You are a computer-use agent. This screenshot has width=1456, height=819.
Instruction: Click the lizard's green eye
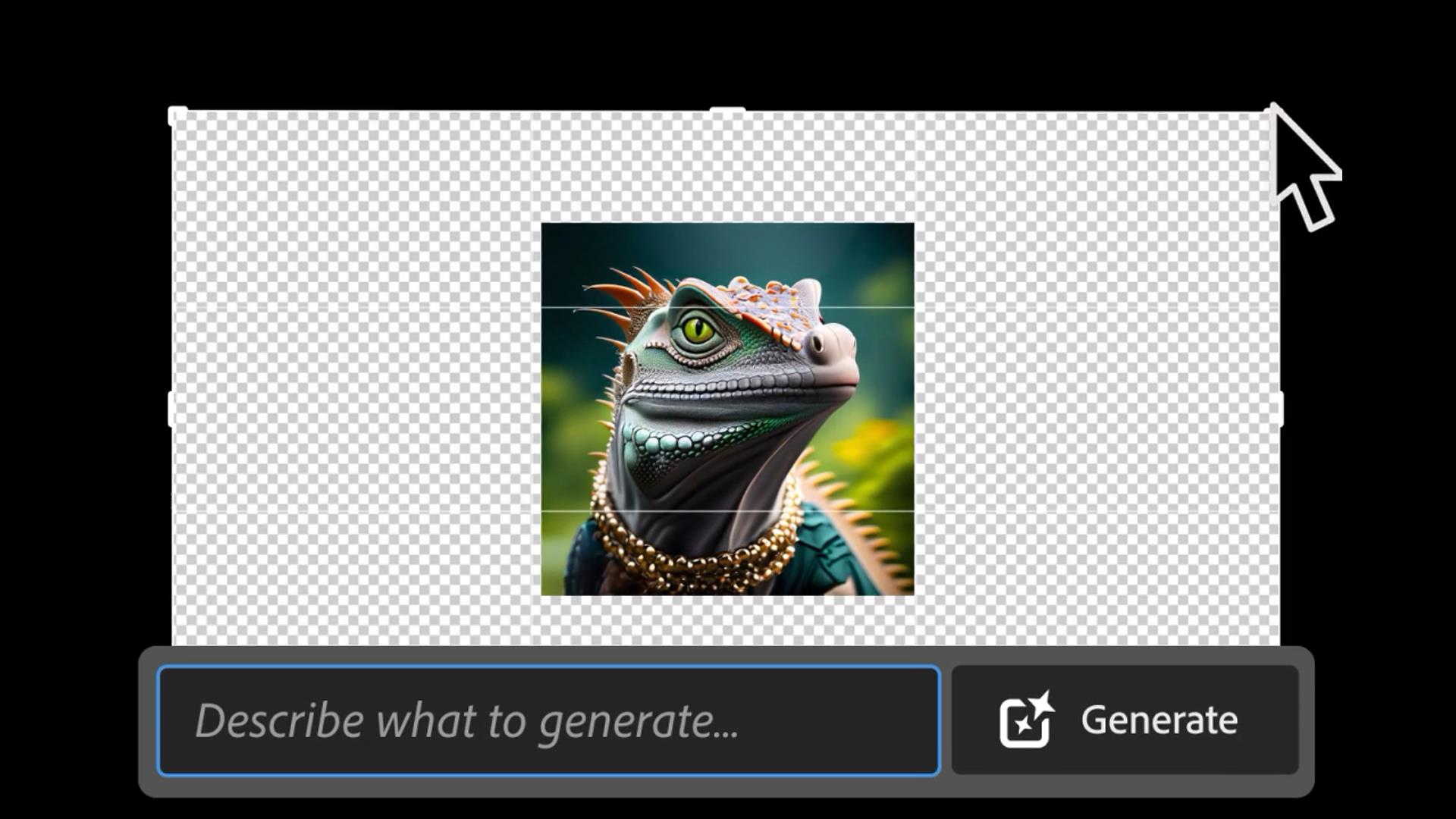[x=698, y=330]
